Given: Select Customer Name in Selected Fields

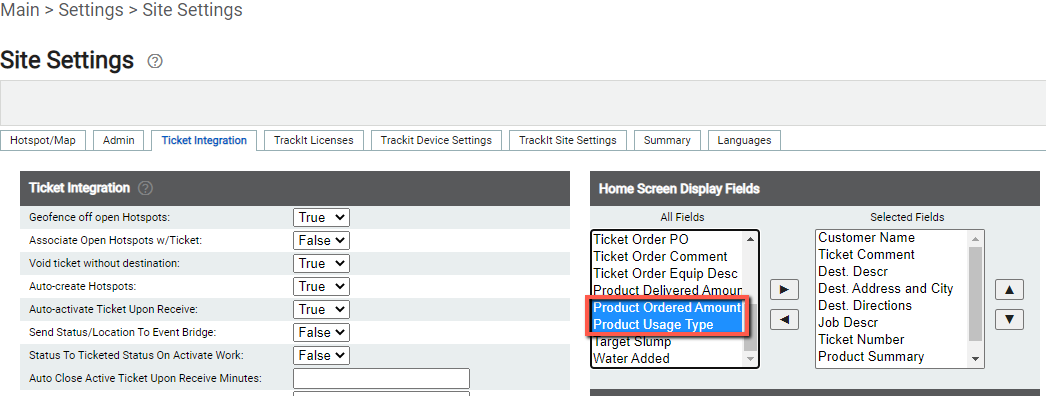Looking at the screenshot, I should click(x=893, y=237).
